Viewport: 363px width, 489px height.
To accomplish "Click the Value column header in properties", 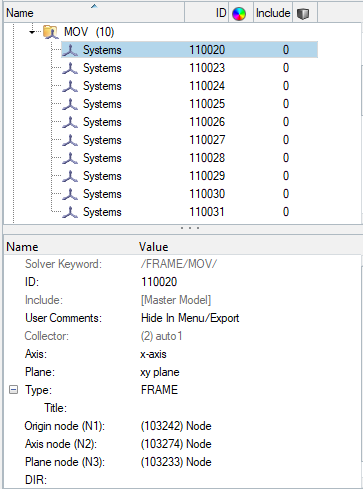I will 153,247.
